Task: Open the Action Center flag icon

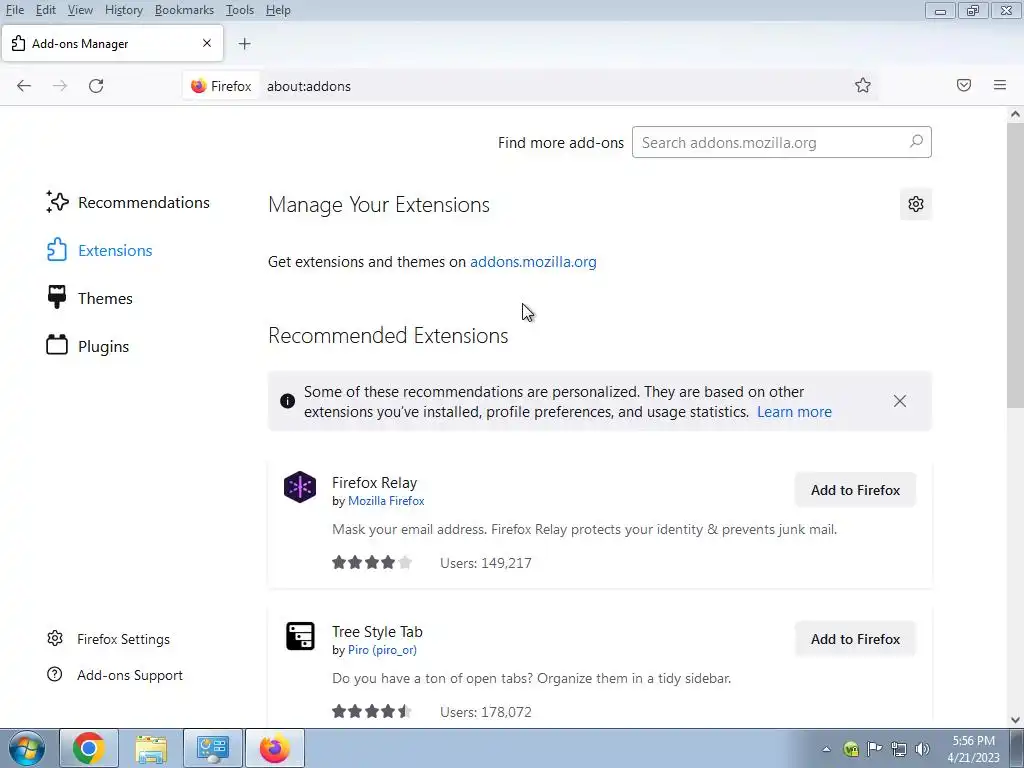Action: coord(874,749)
